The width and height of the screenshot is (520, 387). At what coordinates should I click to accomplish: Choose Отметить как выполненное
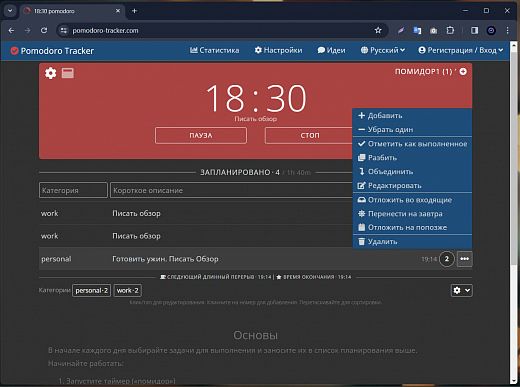[x=412, y=144]
